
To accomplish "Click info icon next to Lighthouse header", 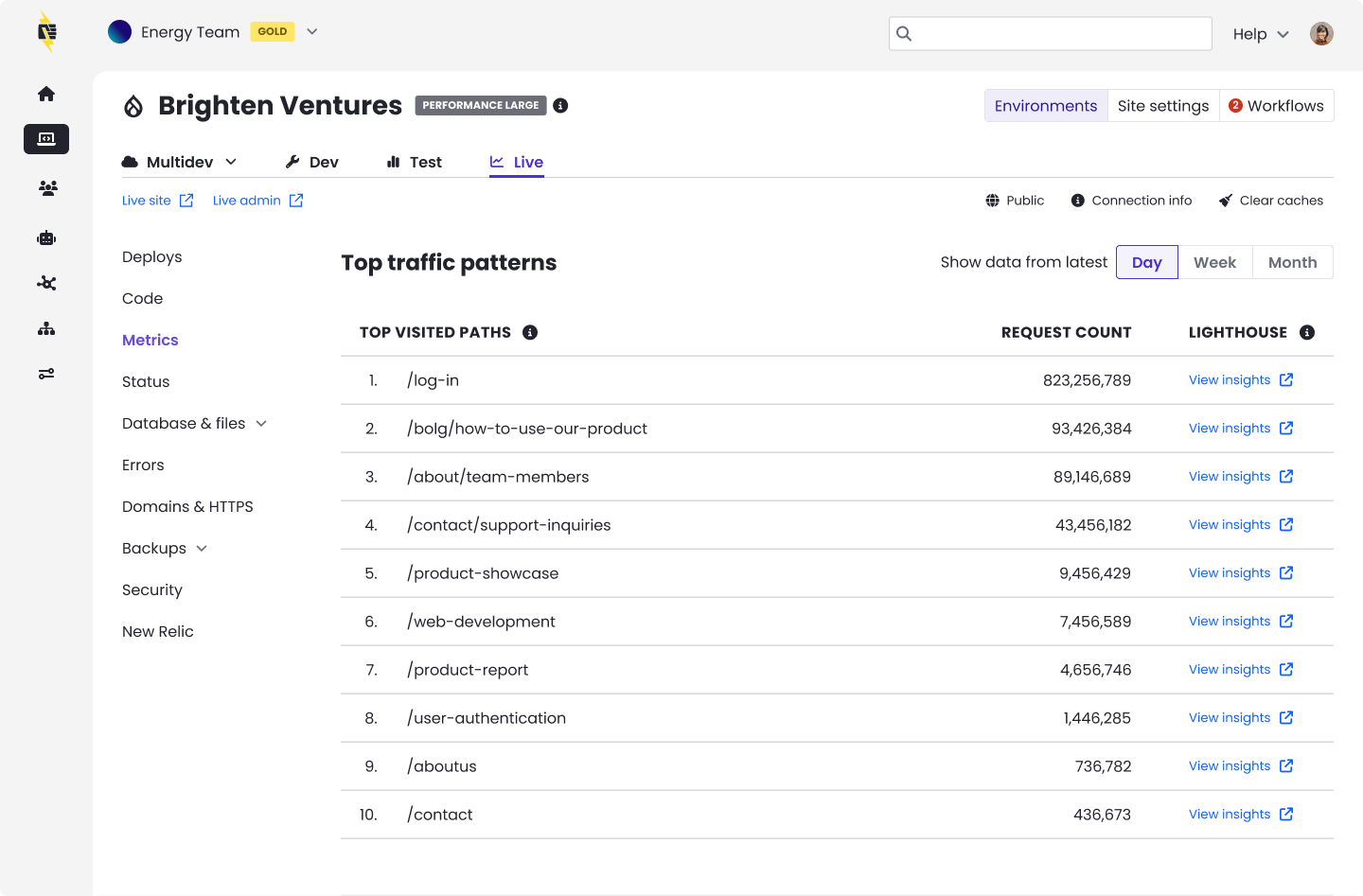I will (x=1307, y=332).
